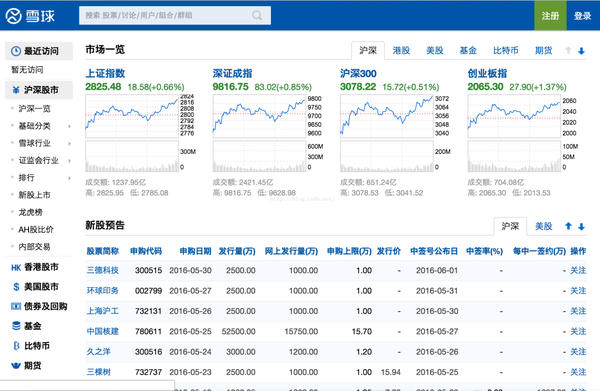
Task: Move 市场一览 section down with blue arrow
Action: [581, 51]
